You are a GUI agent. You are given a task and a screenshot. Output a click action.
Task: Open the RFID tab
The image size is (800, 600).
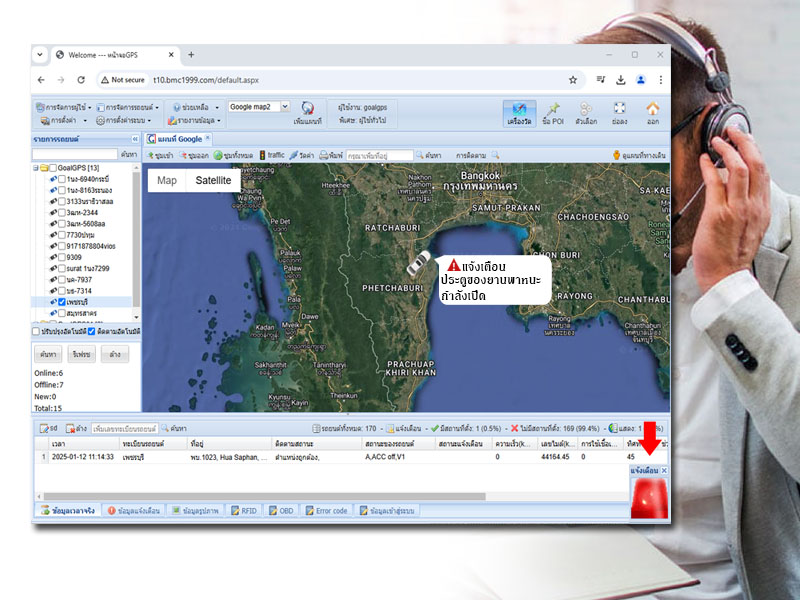point(244,511)
